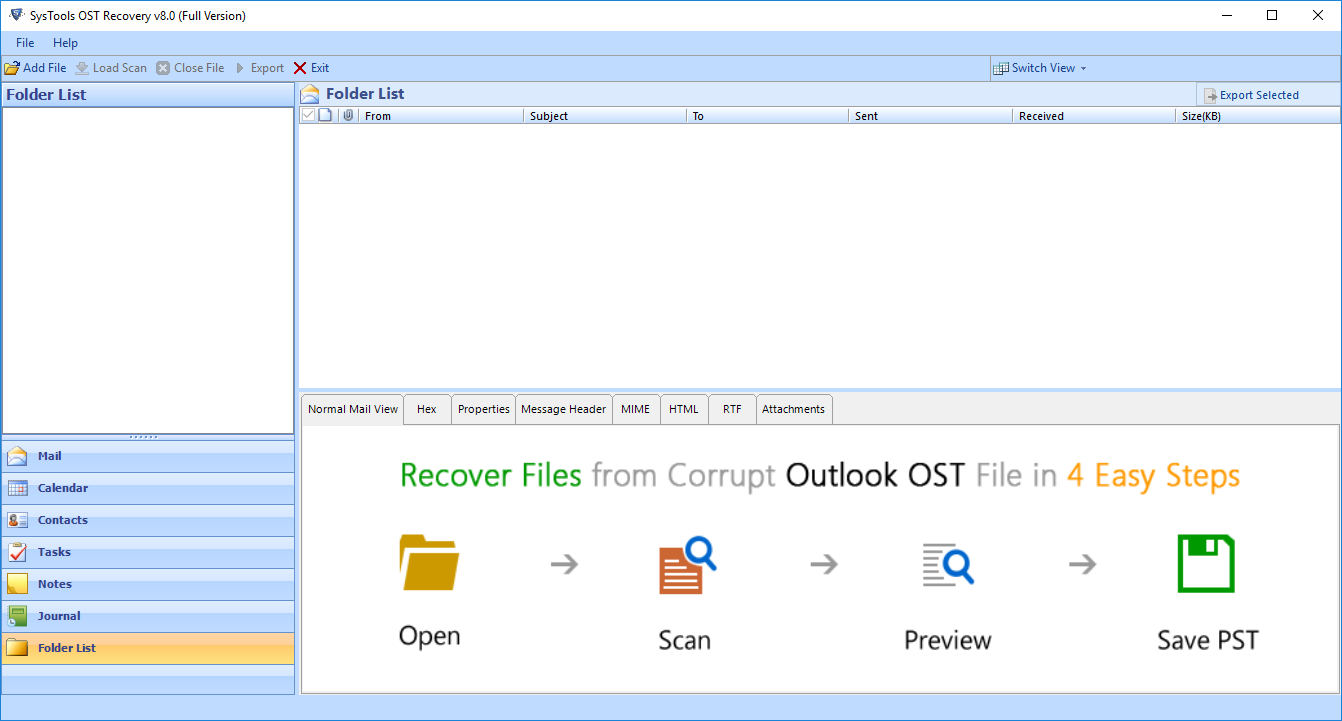Click the red Exit X icon
This screenshot has height=721, width=1342.
pyautogui.click(x=300, y=68)
